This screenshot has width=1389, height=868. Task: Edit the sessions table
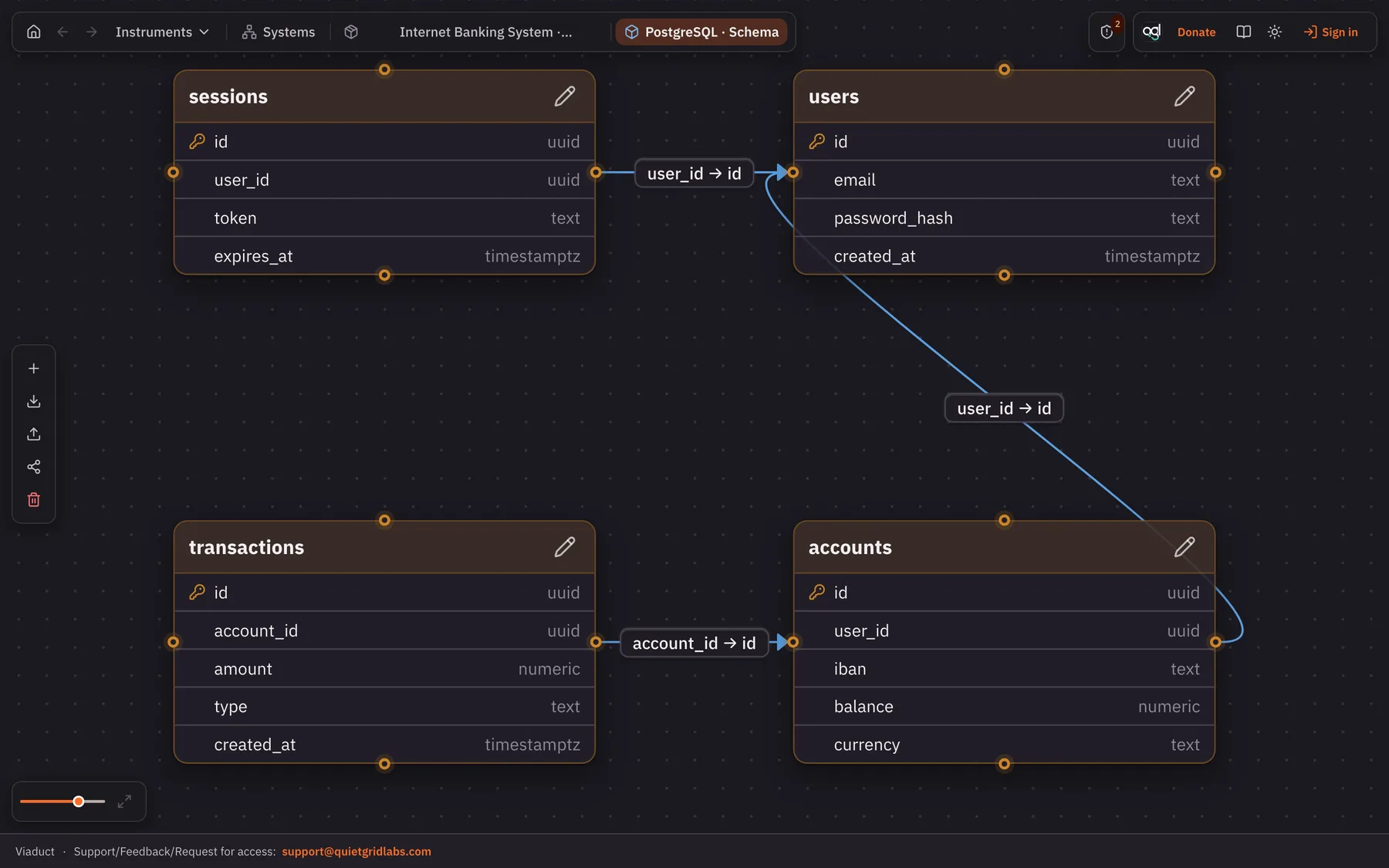[565, 96]
